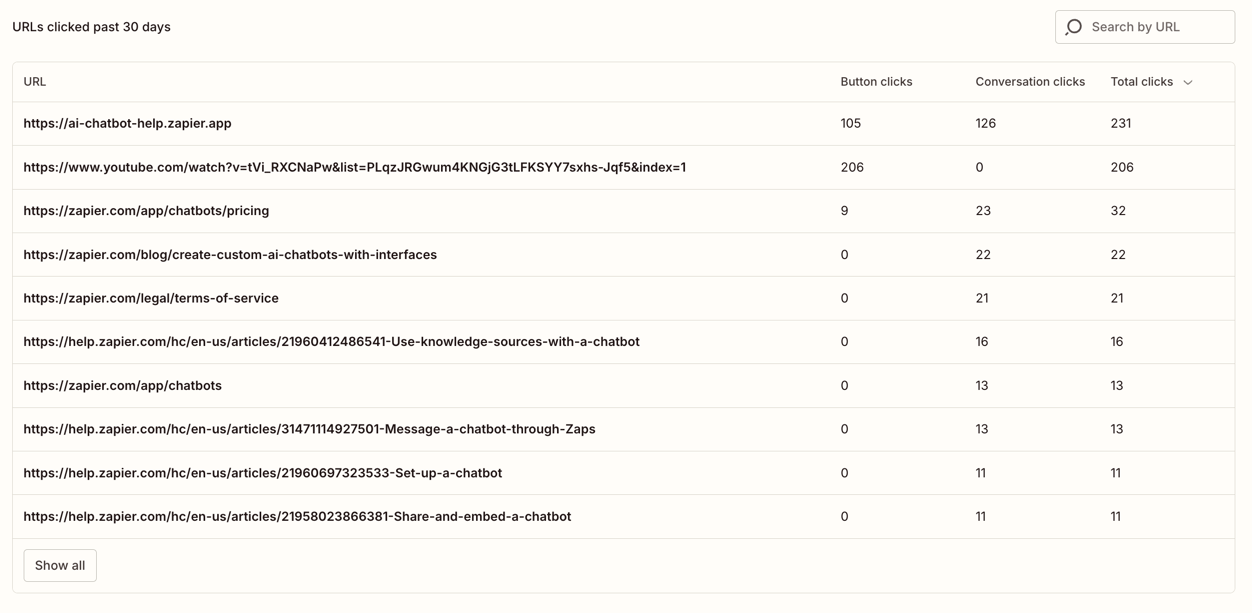This screenshot has width=1252, height=613.
Task: Click the 231 total clicks value
Action: 1120,124
